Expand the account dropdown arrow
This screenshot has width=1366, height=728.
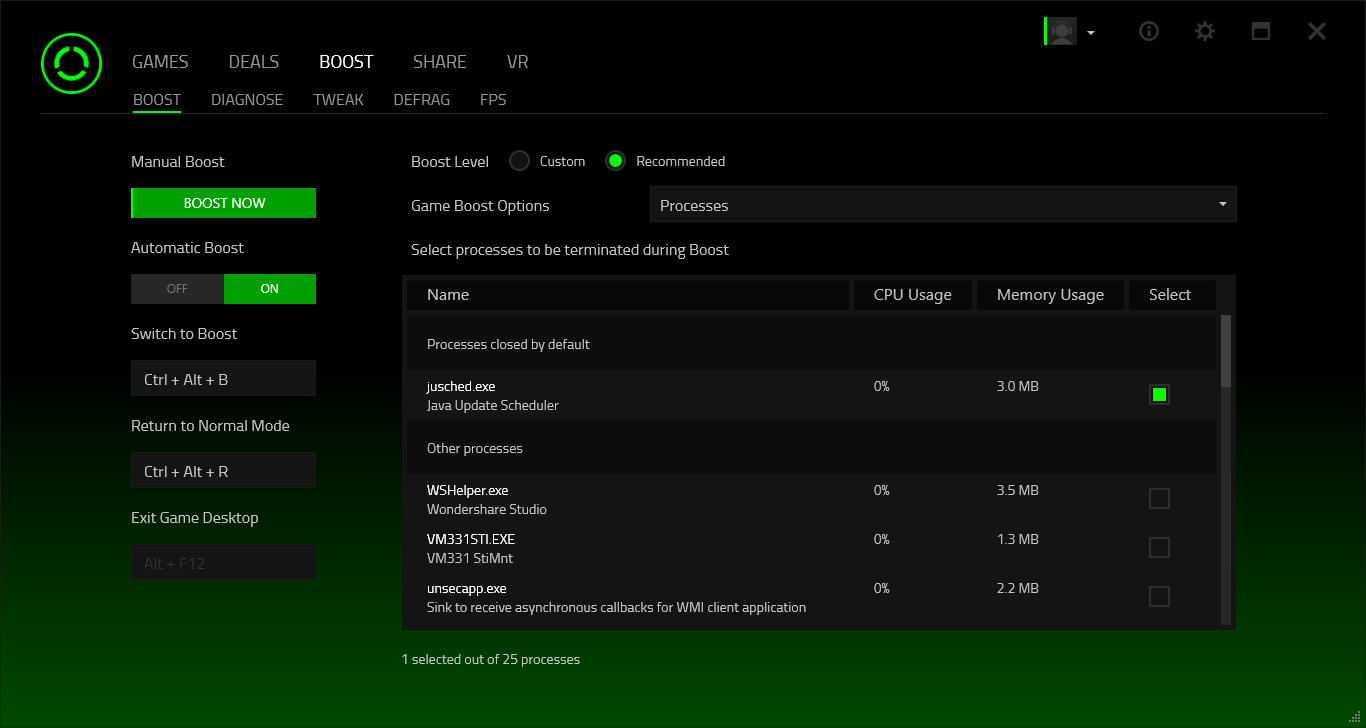pos(1091,32)
